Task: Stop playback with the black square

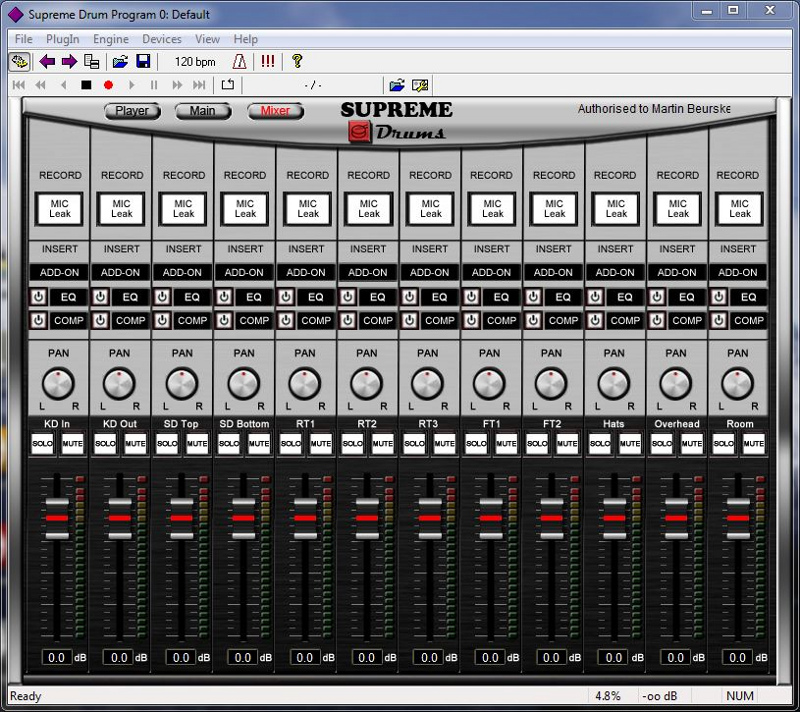Action: (x=86, y=85)
